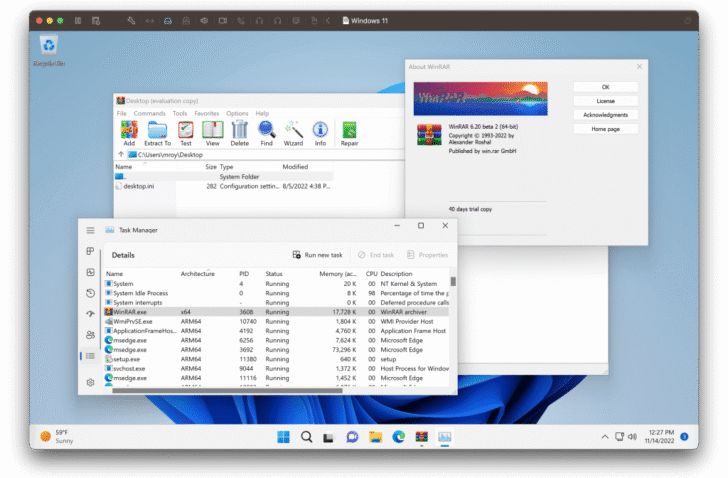Image resolution: width=728 pixels, height=478 pixels.
Task: Go up one folder in WinRAR path bar
Action: (x=121, y=155)
